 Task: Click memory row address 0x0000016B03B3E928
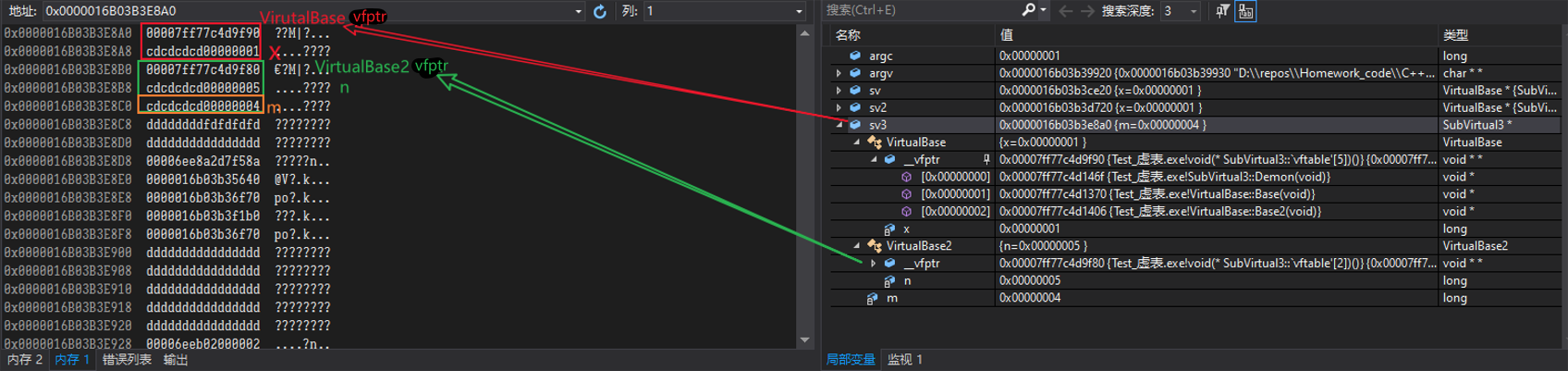(x=67, y=343)
